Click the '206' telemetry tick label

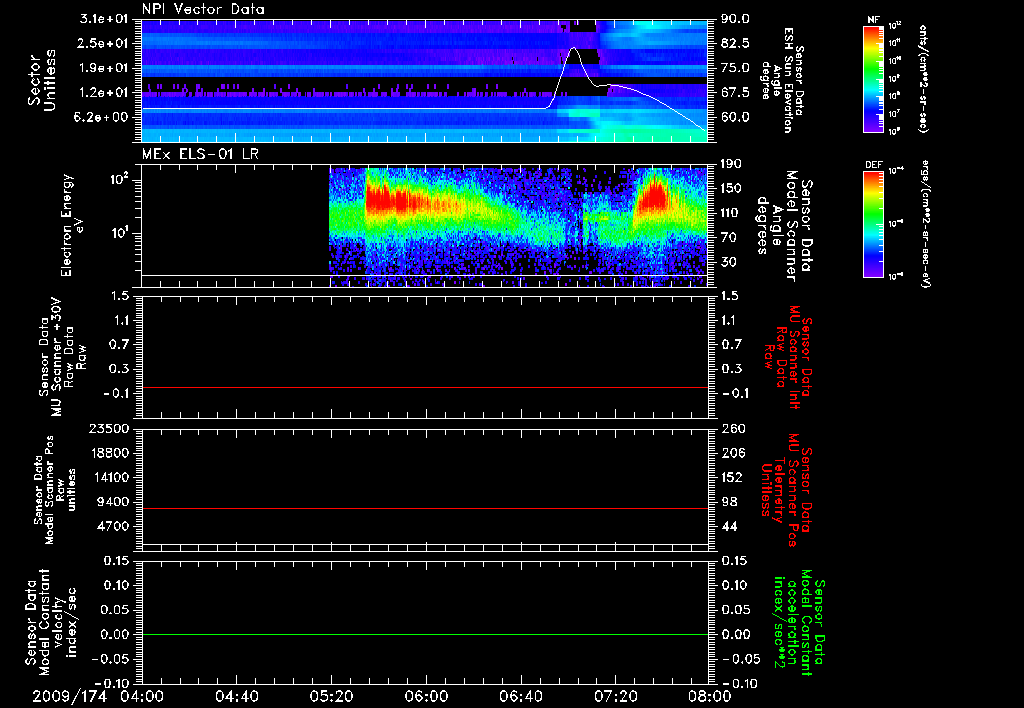[732, 453]
